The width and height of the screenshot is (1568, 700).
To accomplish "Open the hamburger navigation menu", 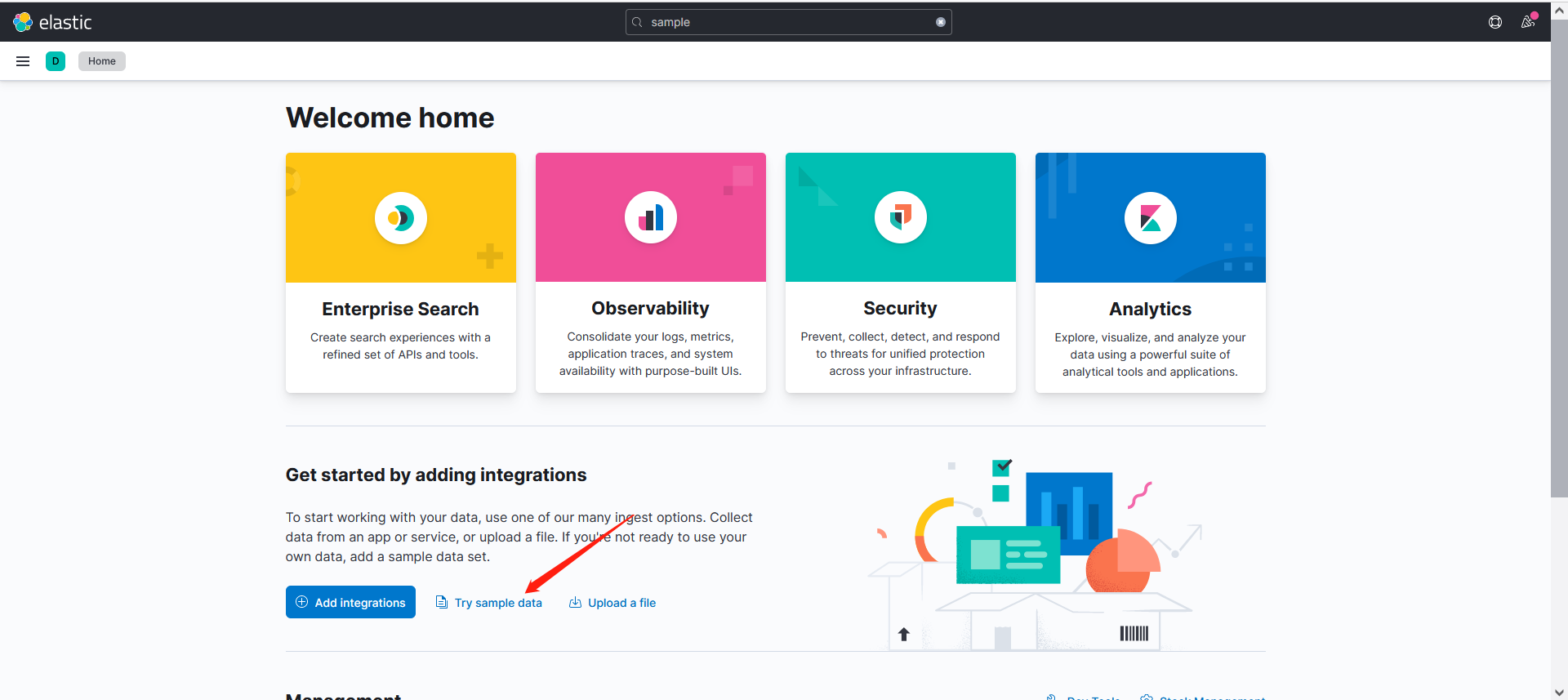I will pyautogui.click(x=23, y=61).
